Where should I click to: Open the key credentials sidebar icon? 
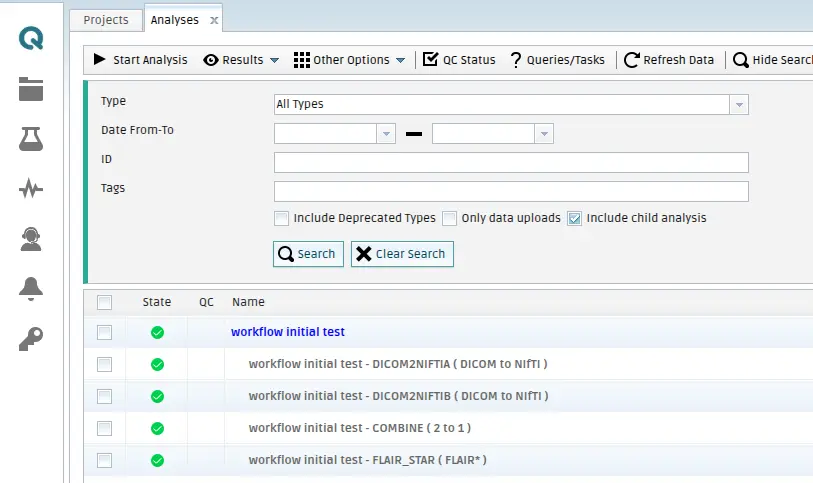(31, 339)
